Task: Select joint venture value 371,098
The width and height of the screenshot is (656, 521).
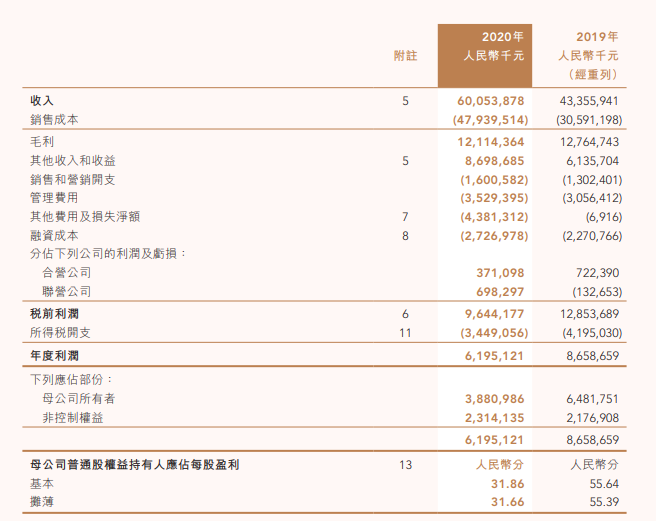Action: (500, 273)
